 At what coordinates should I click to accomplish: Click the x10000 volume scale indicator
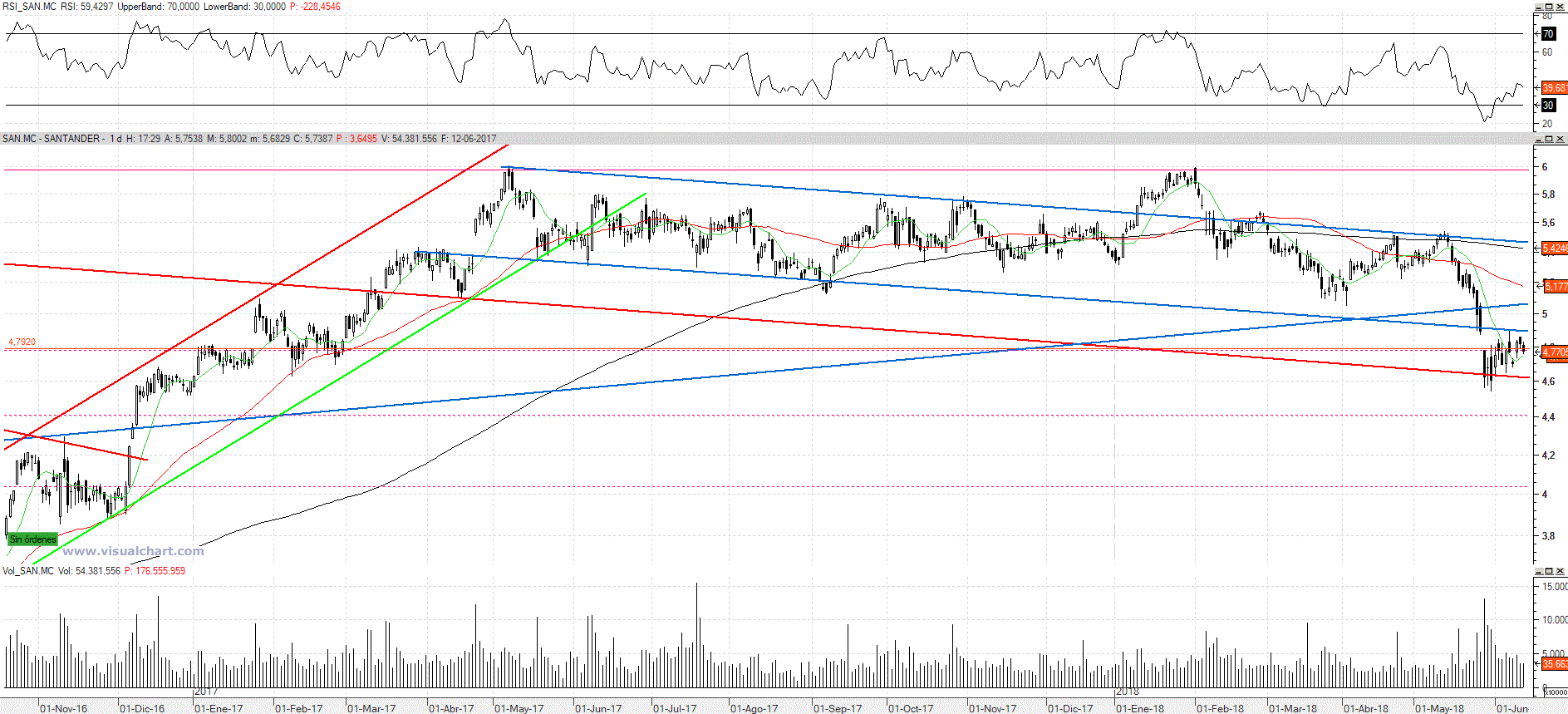point(1556,692)
